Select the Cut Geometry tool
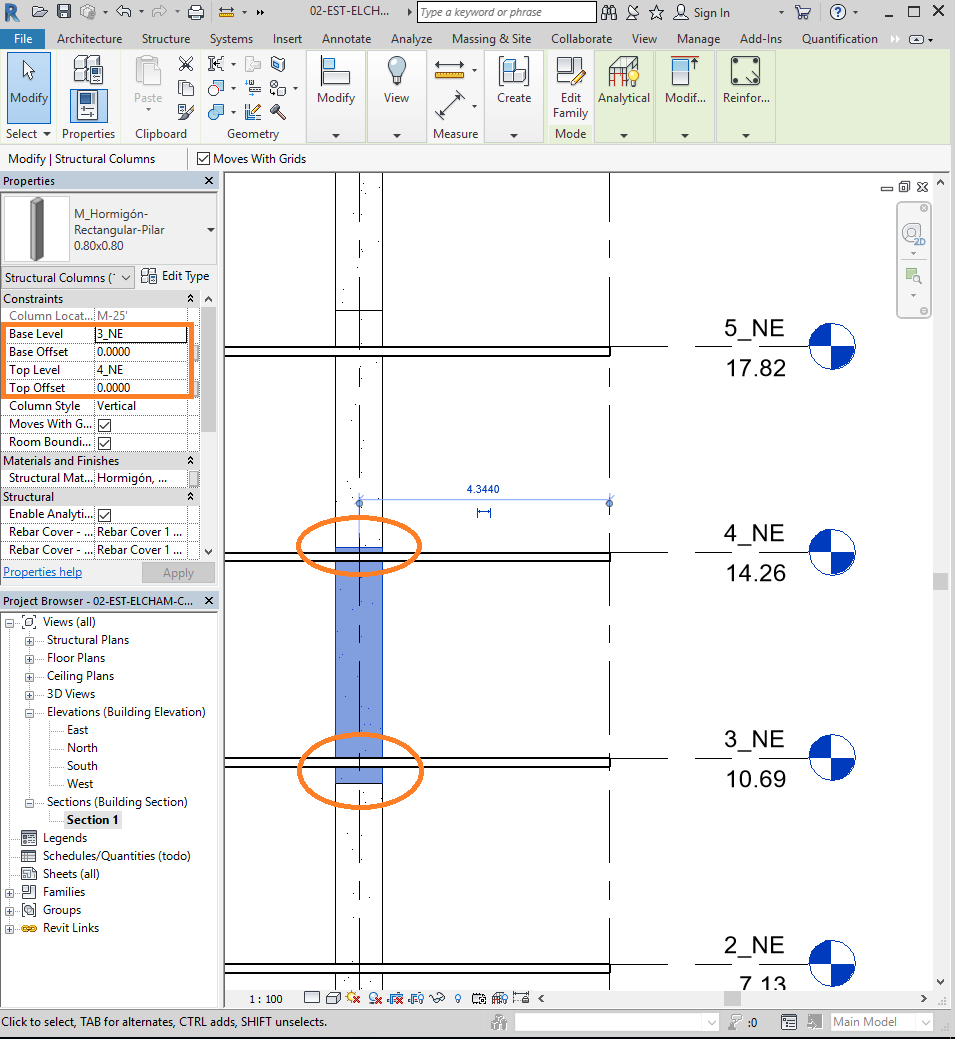The height and width of the screenshot is (1039, 955). [x=216, y=88]
